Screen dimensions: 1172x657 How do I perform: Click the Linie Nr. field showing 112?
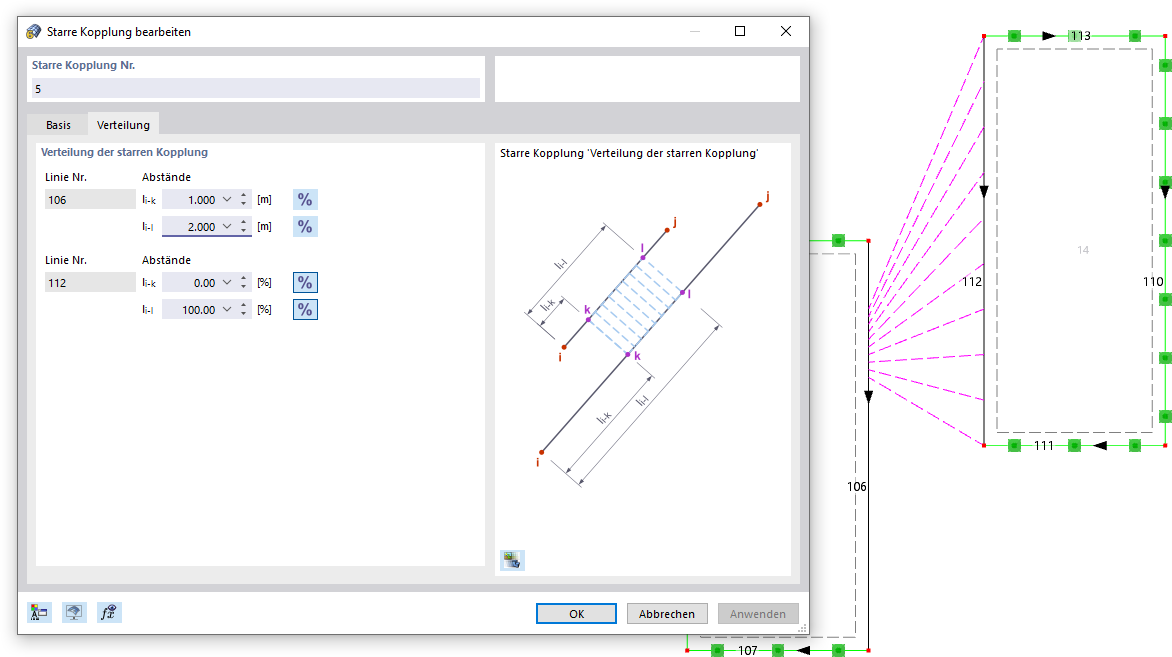tap(90, 283)
